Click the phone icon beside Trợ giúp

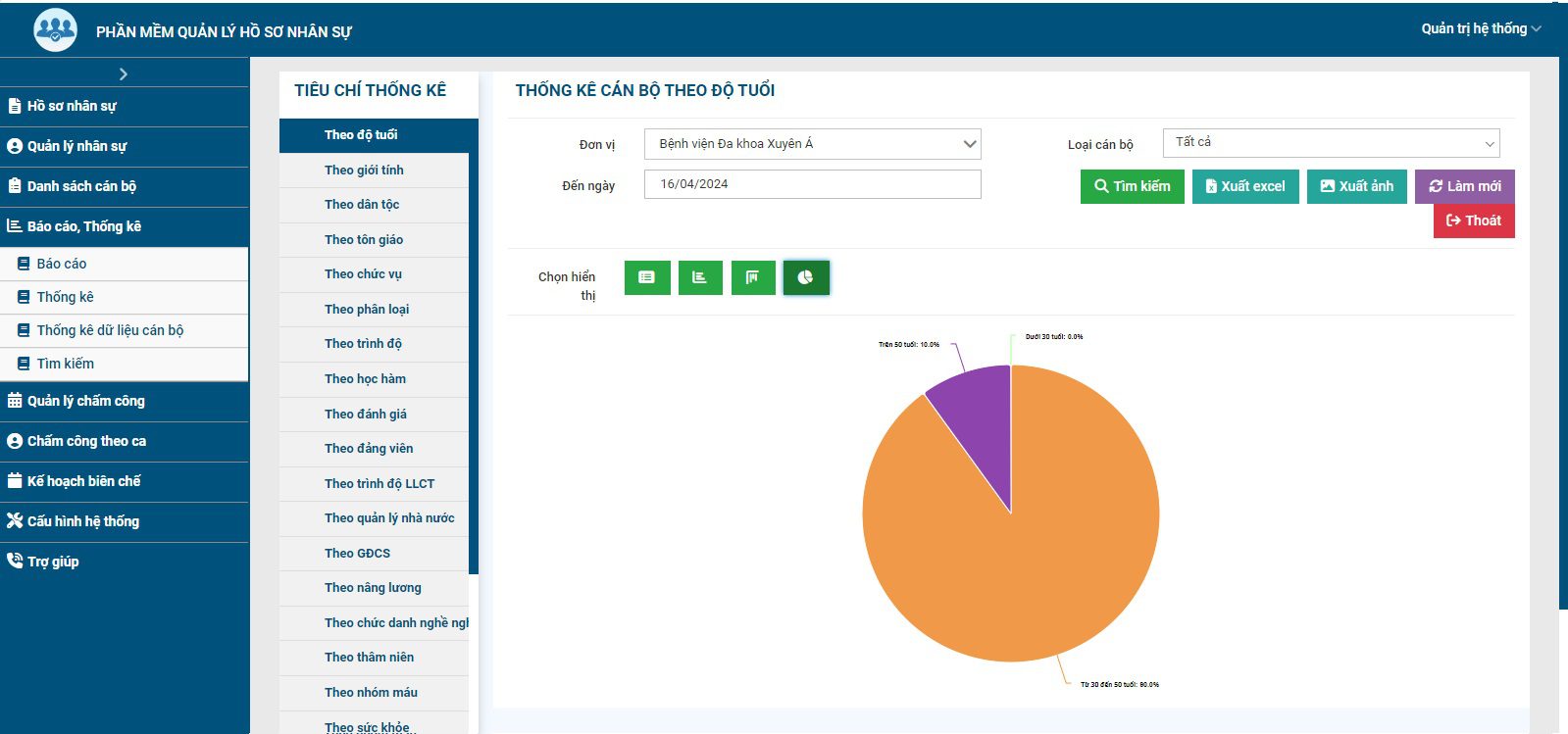15,562
